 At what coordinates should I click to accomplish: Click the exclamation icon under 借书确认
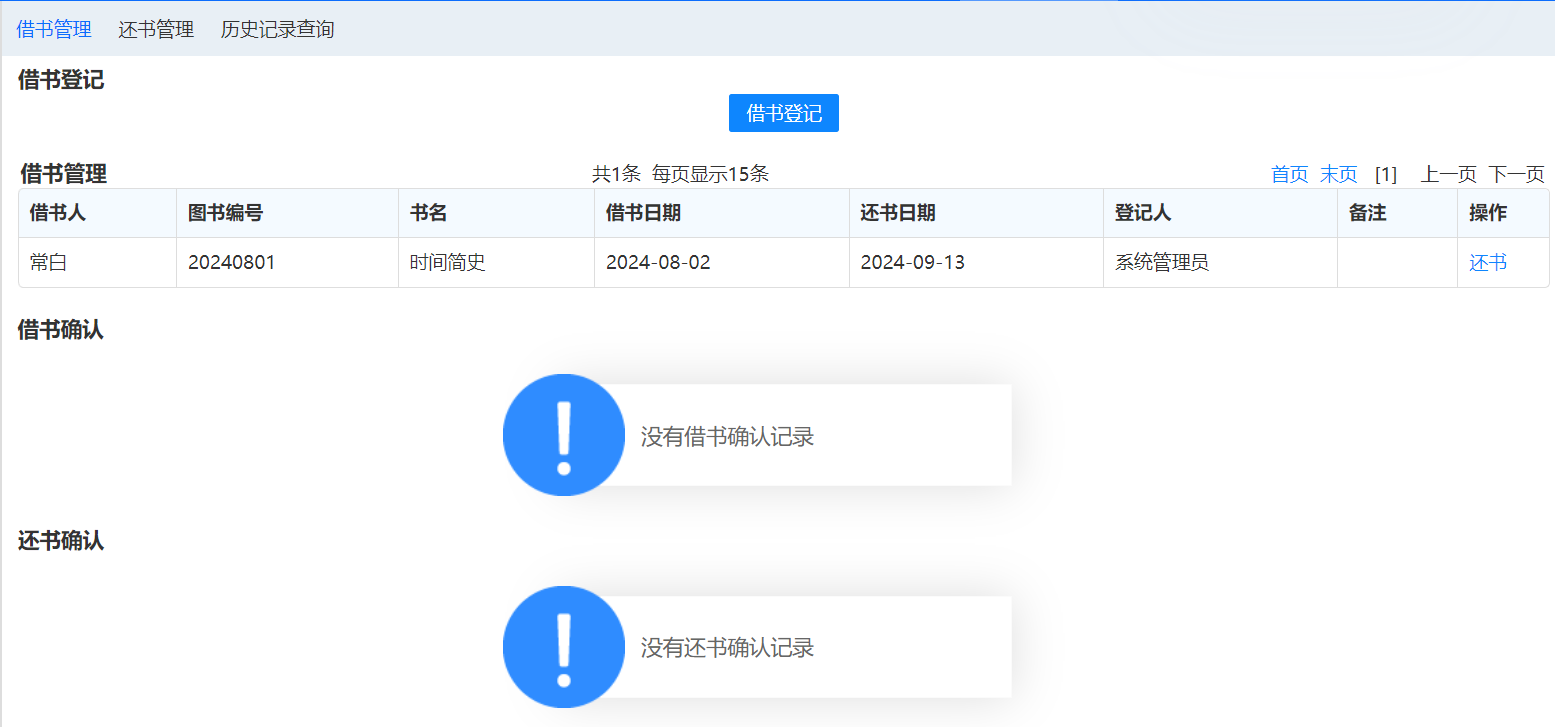click(x=564, y=435)
